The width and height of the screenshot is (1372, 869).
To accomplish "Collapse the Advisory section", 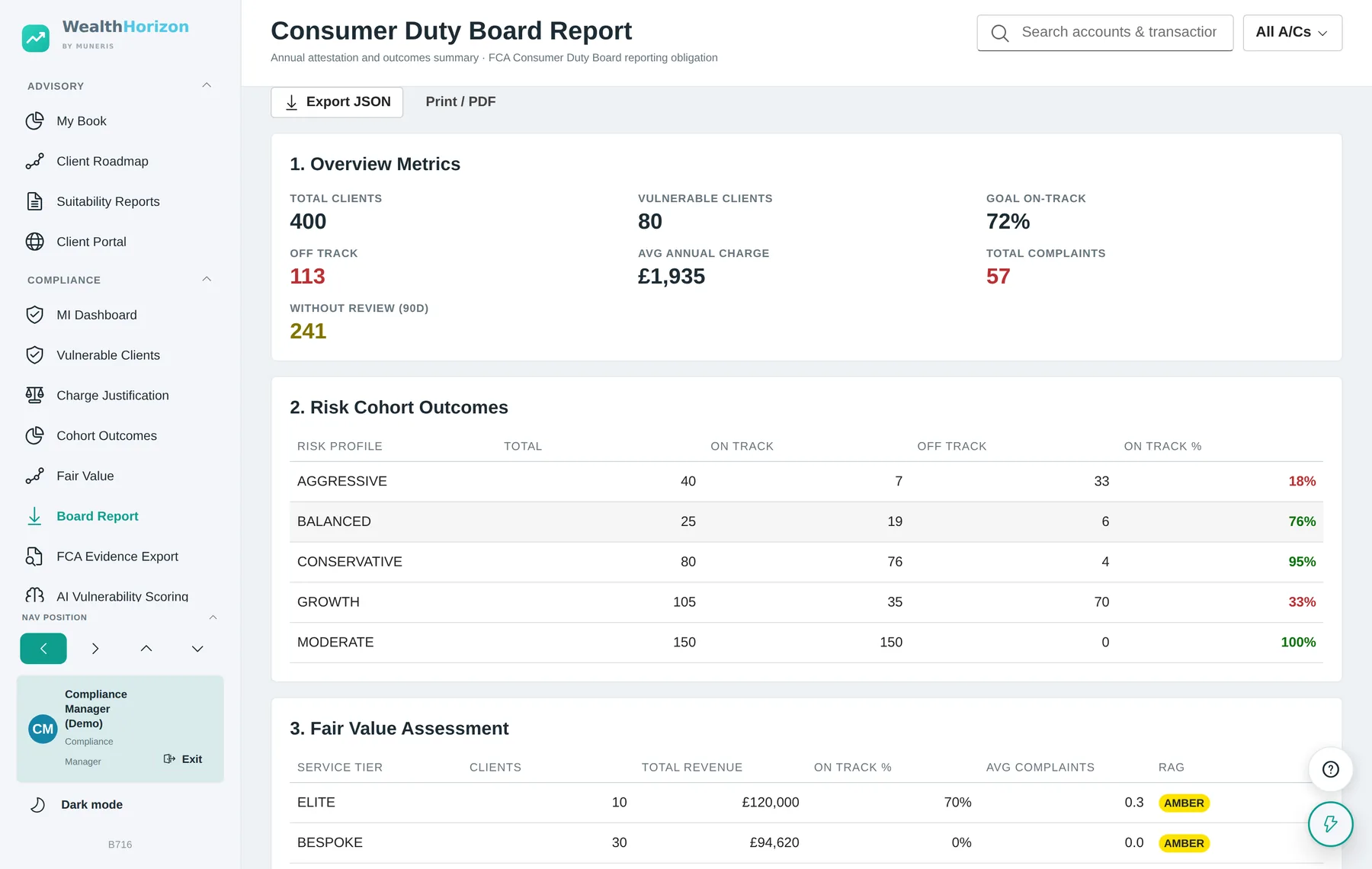I will pos(207,85).
